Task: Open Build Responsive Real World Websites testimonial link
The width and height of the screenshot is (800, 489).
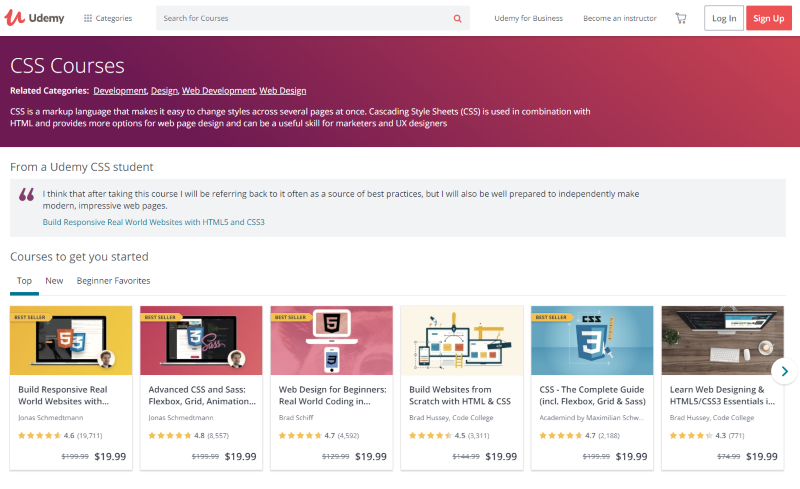Action: click(154, 222)
